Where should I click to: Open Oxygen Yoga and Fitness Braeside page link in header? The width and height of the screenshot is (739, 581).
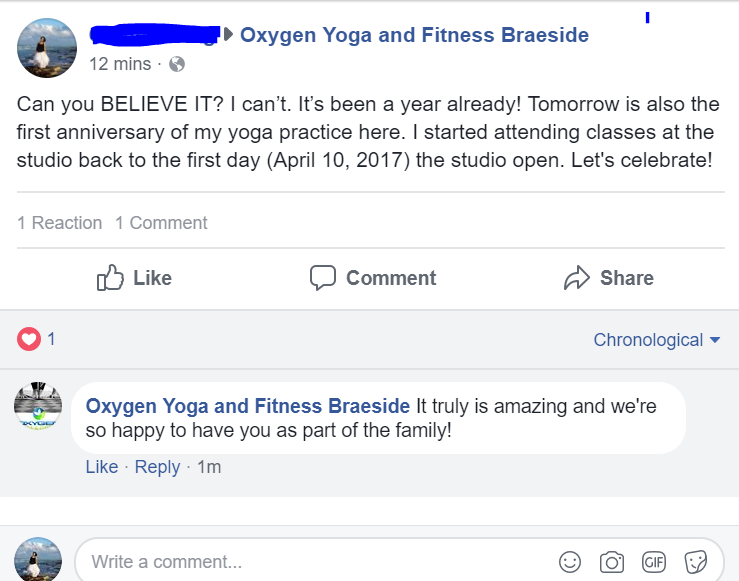point(414,36)
